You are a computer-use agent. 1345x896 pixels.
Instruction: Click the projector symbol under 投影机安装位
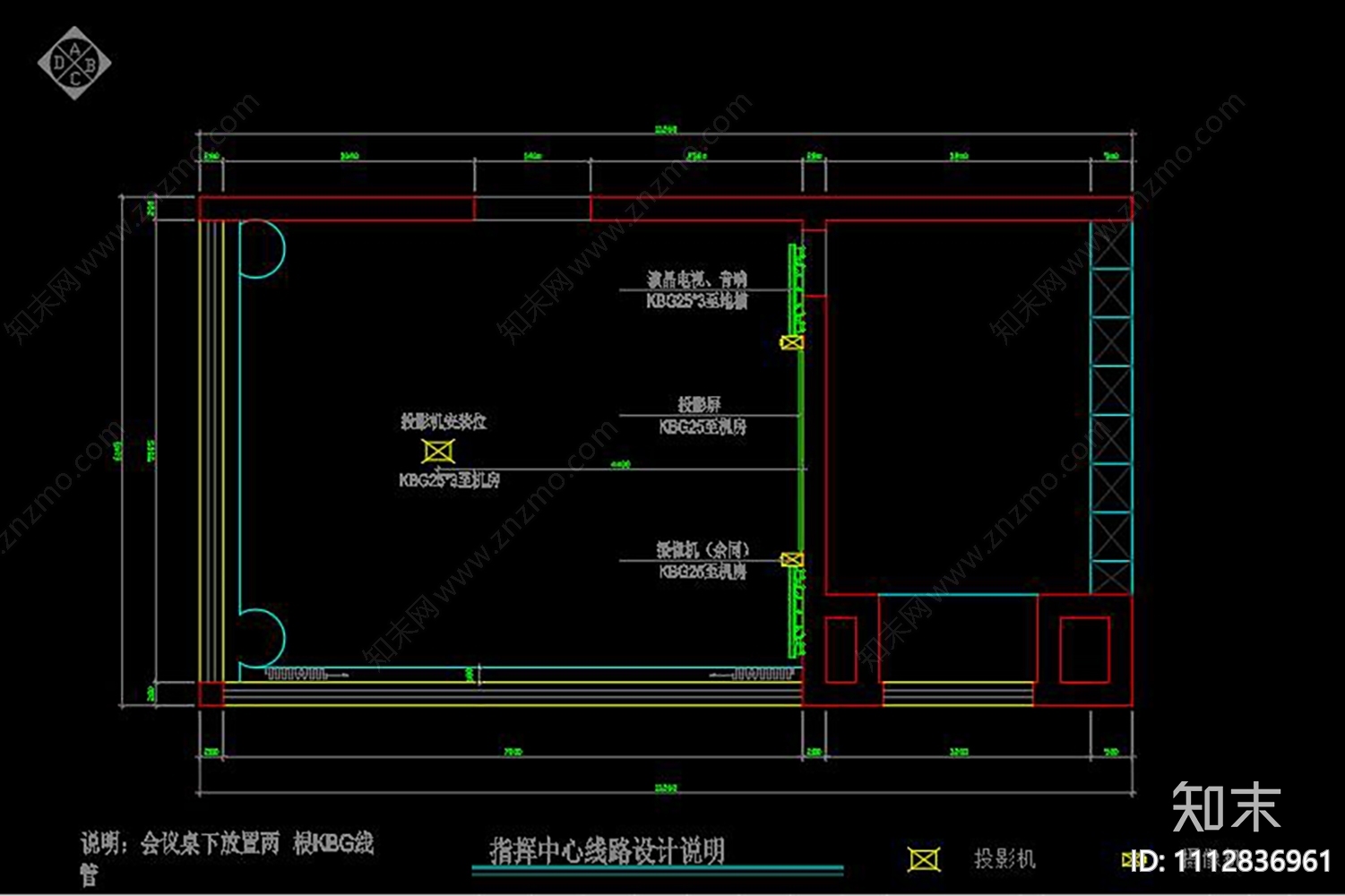point(438,451)
